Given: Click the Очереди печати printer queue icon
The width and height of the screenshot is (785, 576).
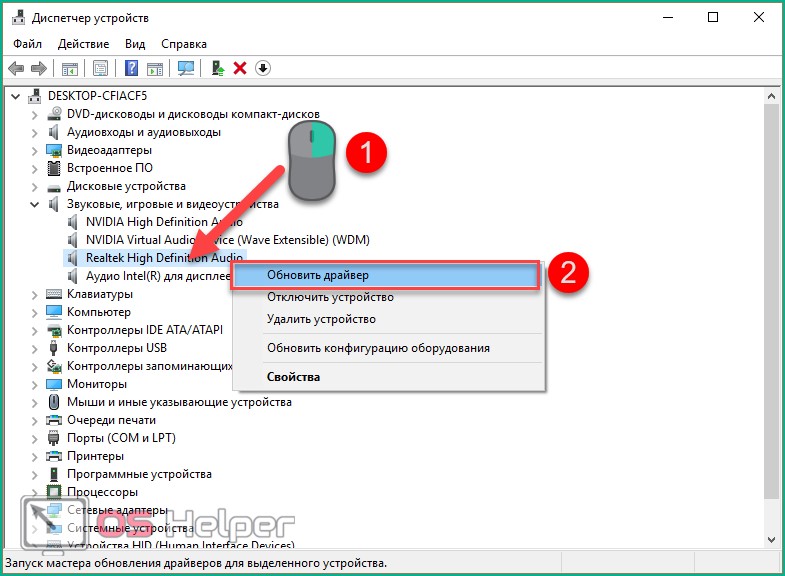Looking at the screenshot, I should pos(54,420).
